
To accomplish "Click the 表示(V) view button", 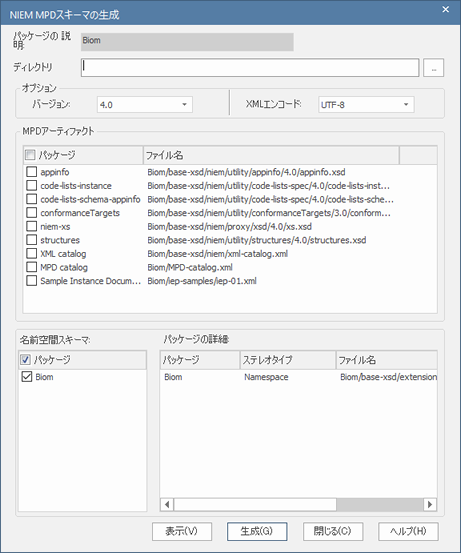I will point(182,531).
